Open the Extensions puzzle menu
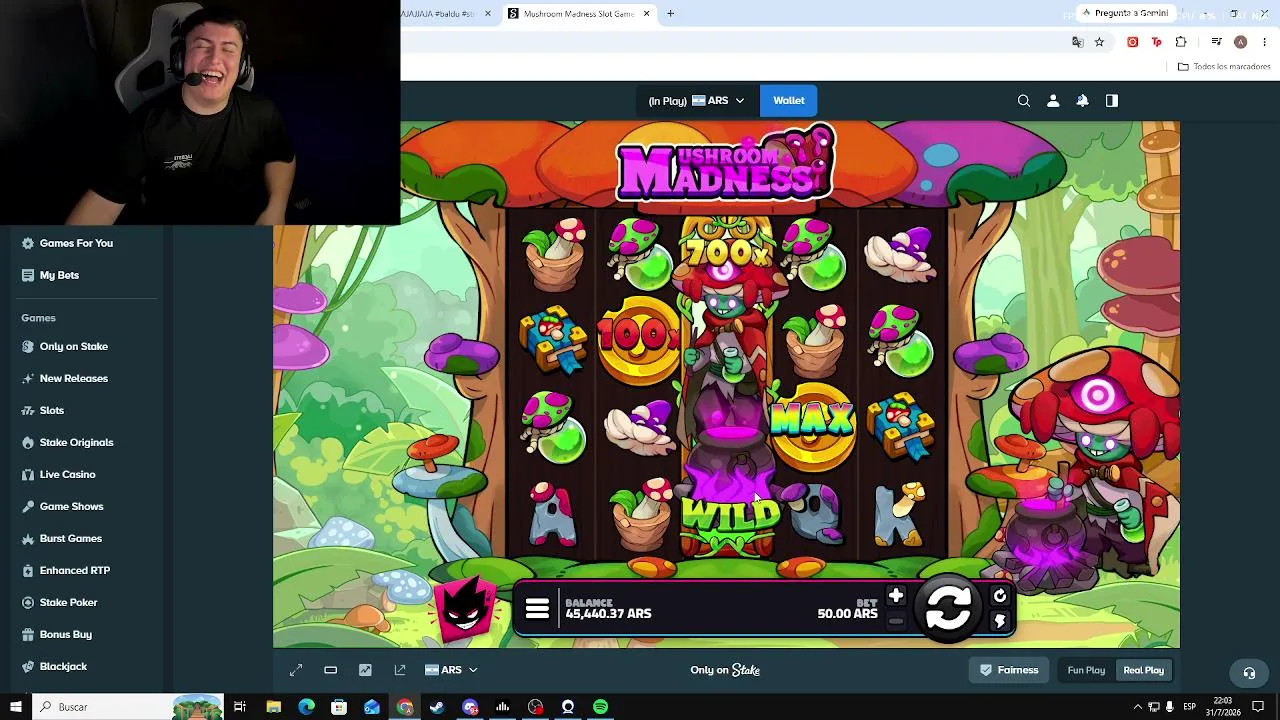The width and height of the screenshot is (1280, 720). (x=1181, y=42)
